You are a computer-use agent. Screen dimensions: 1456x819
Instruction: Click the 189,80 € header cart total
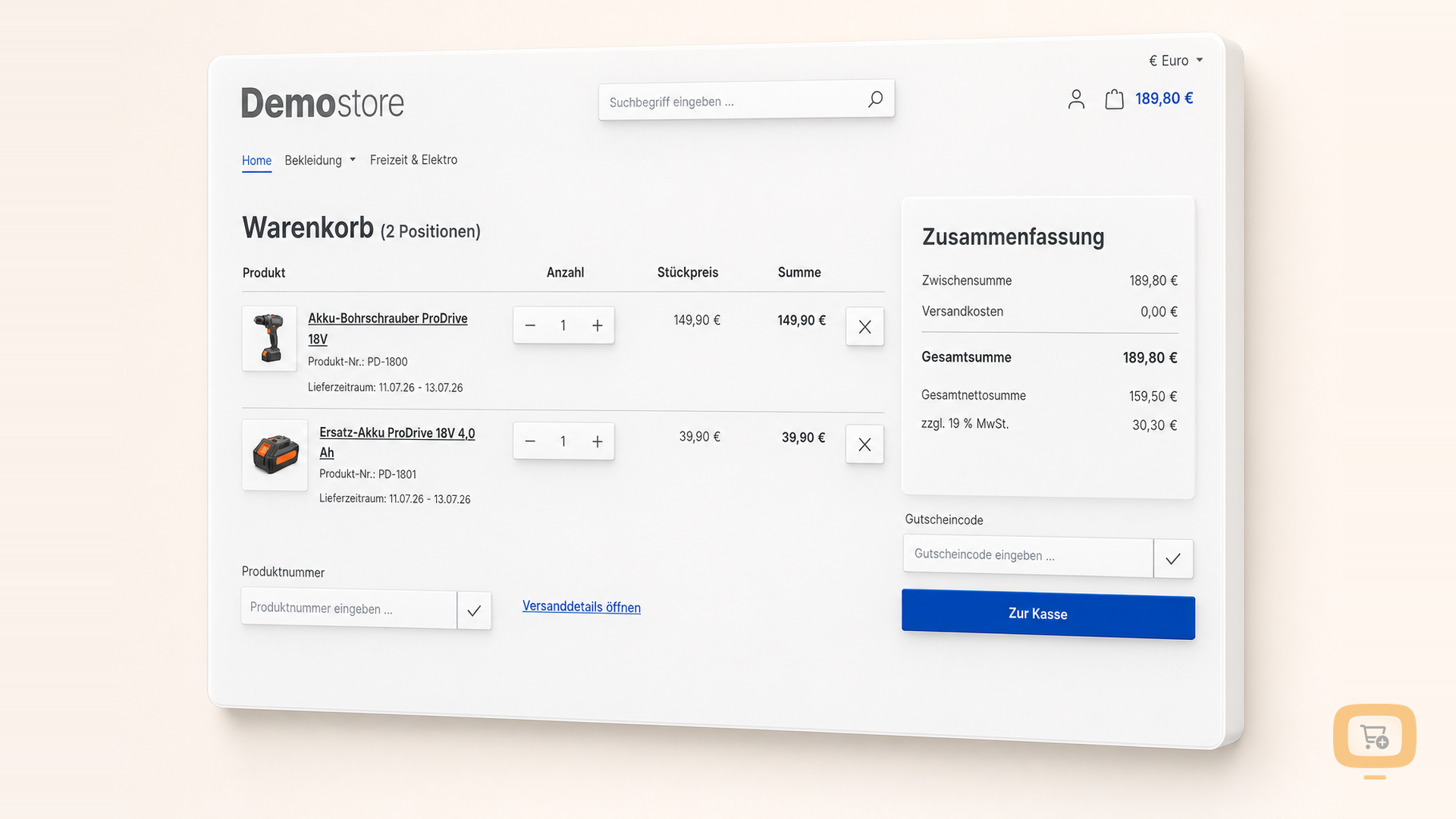[1164, 99]
